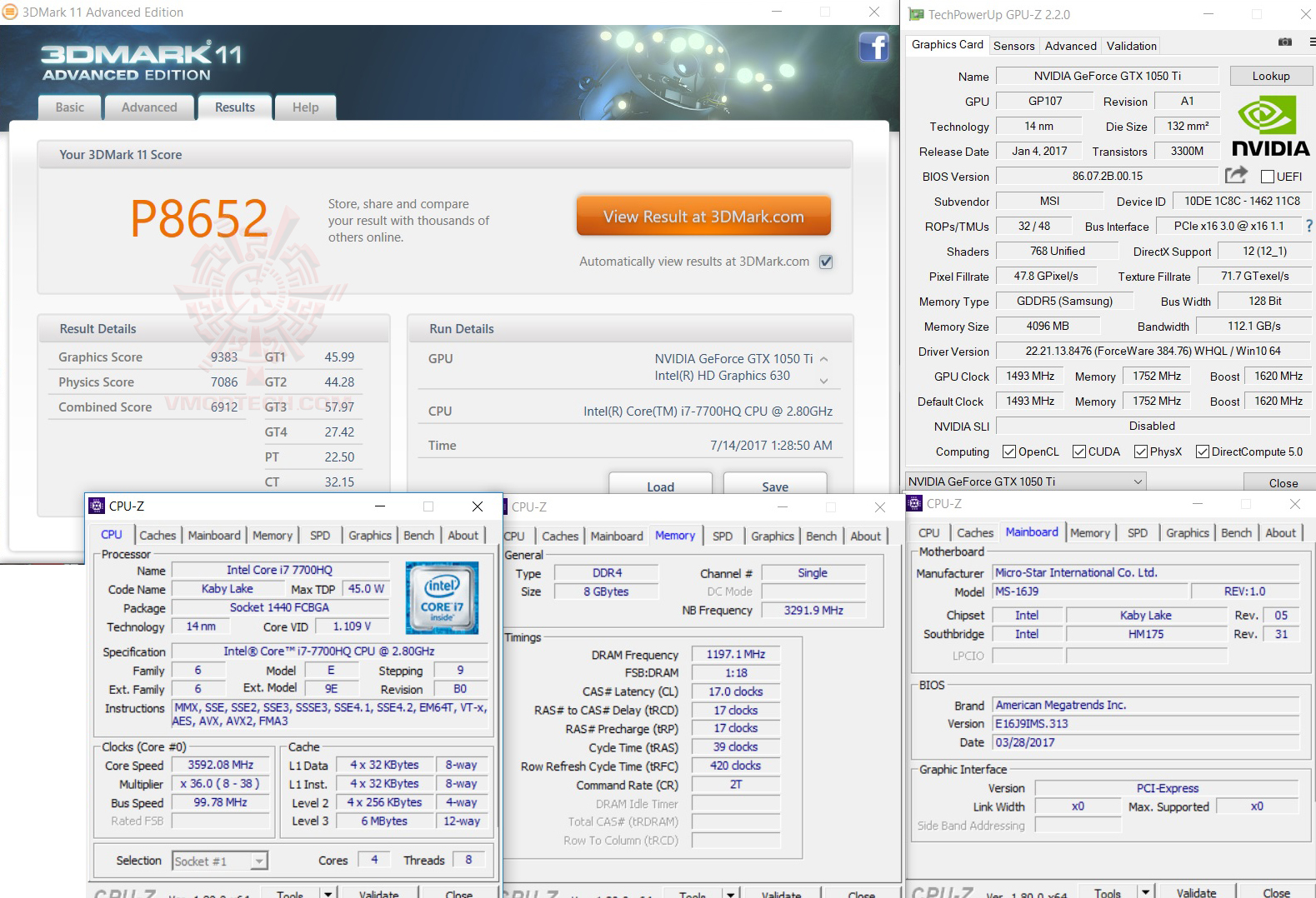This screenshot has width=1316, height=898.
Task: Click the Lookup button in GPU-Z
Action: pos(1271,76)
